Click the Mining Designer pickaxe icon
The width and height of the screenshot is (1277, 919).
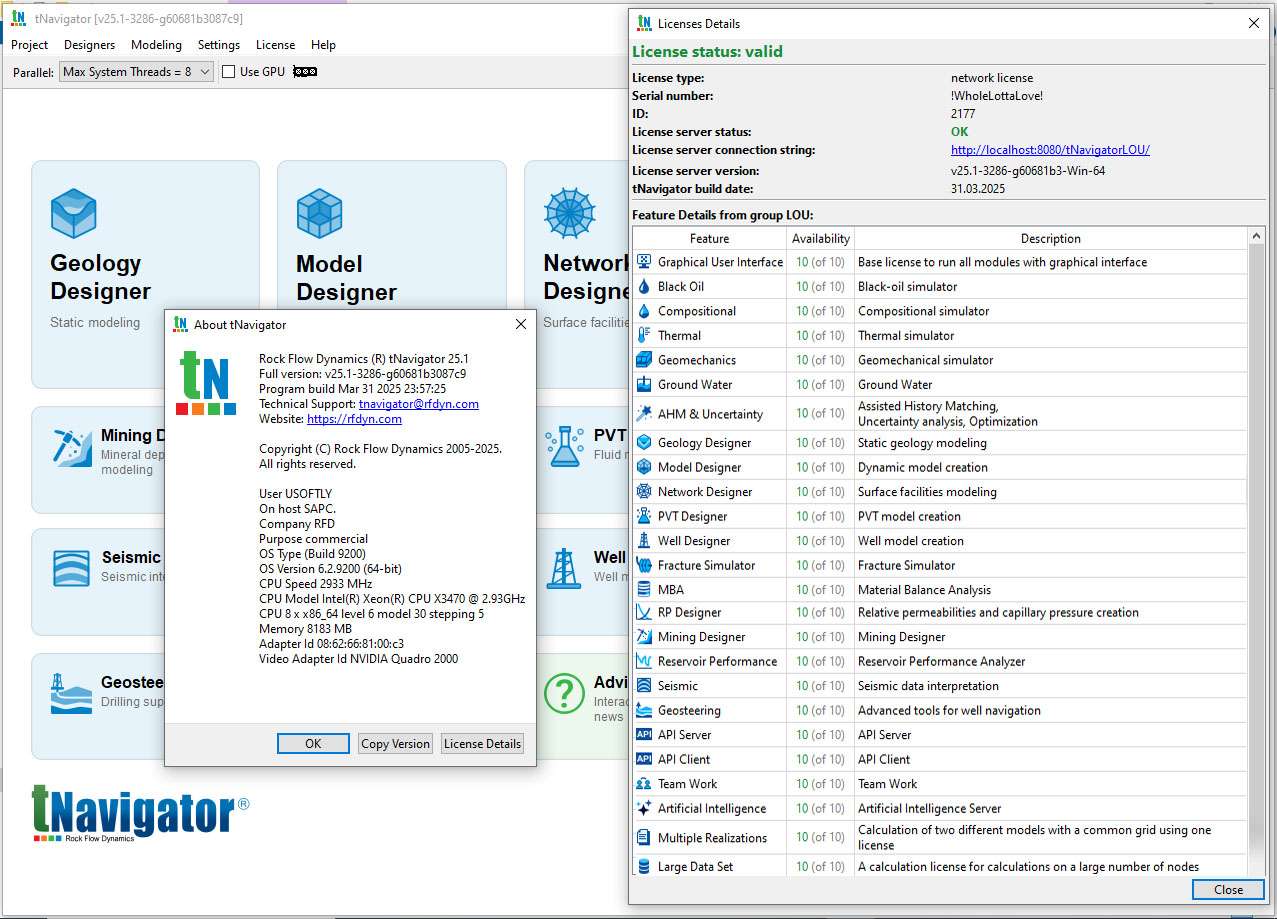pyautogui.click(x=72, y=447)
